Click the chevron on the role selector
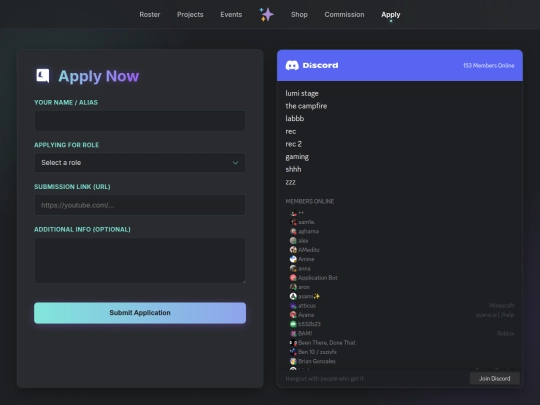The width and height of the screenshot is (540, 405). click(235, 163)
